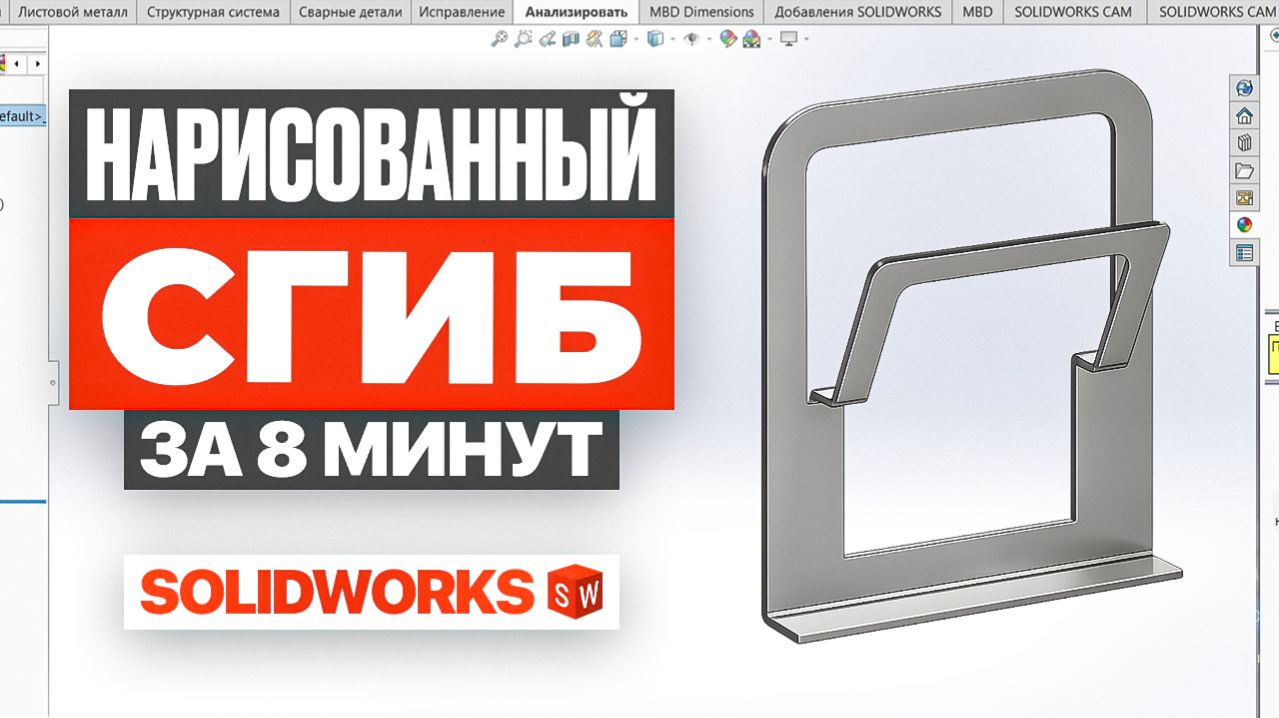
Task: Open the Добавления SOLIDWORKS tab
Action: [x=857, y=12]
